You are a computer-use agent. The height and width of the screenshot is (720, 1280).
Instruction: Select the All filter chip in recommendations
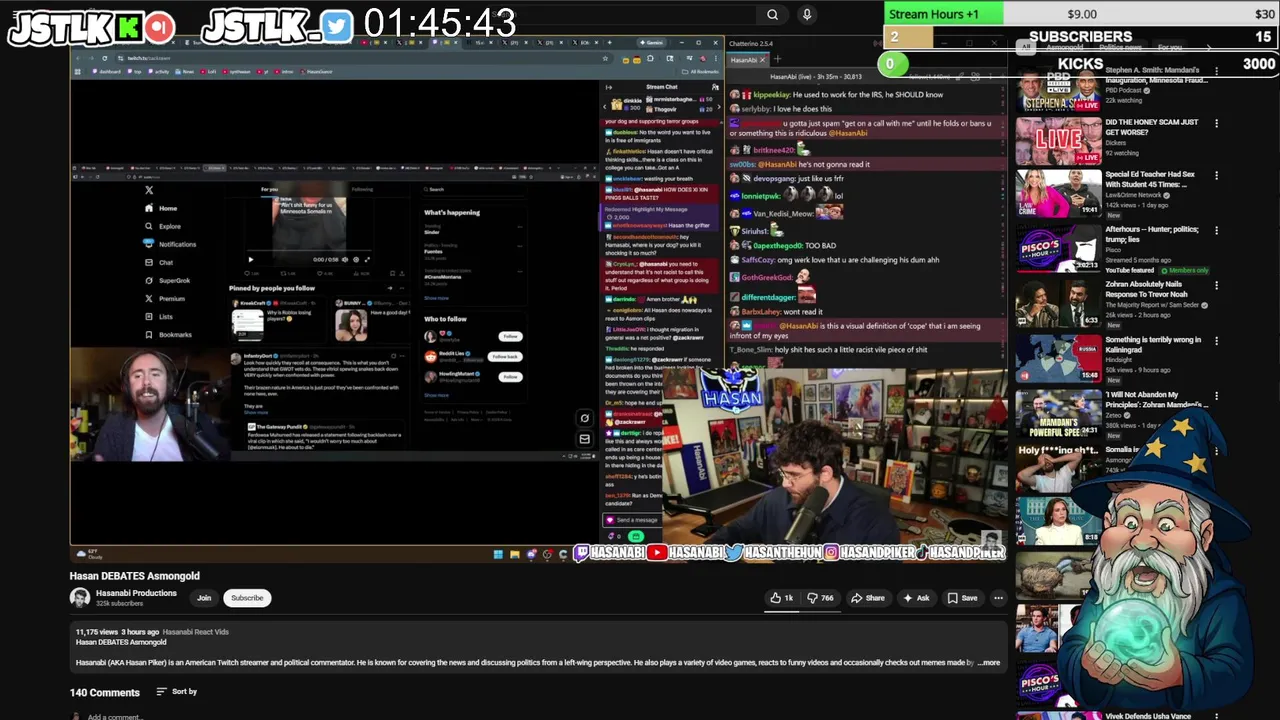[1024, 47]
